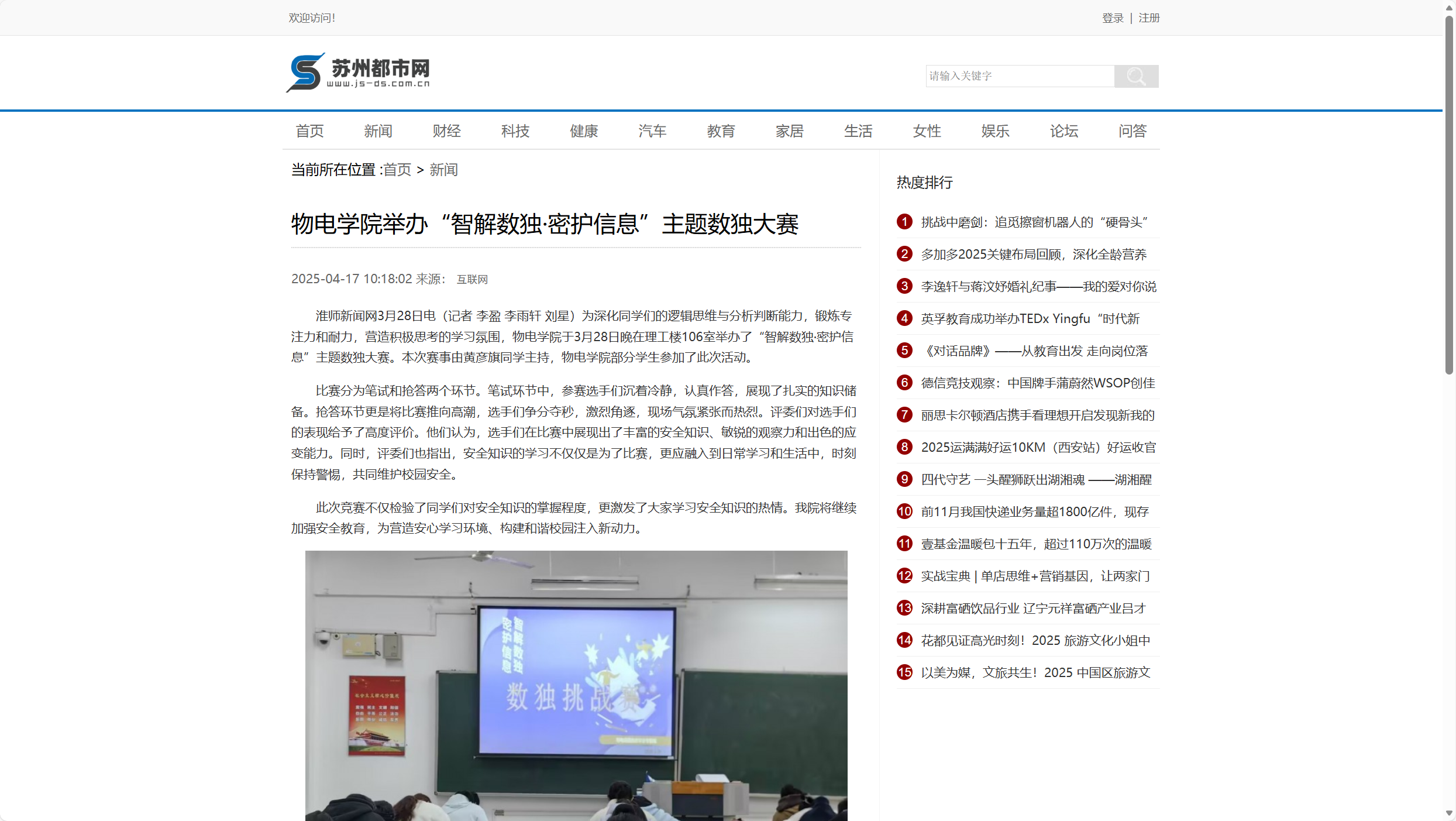
Task: Open ranked item 5 《对话品牌》
Action: (x=1035, y=351)
